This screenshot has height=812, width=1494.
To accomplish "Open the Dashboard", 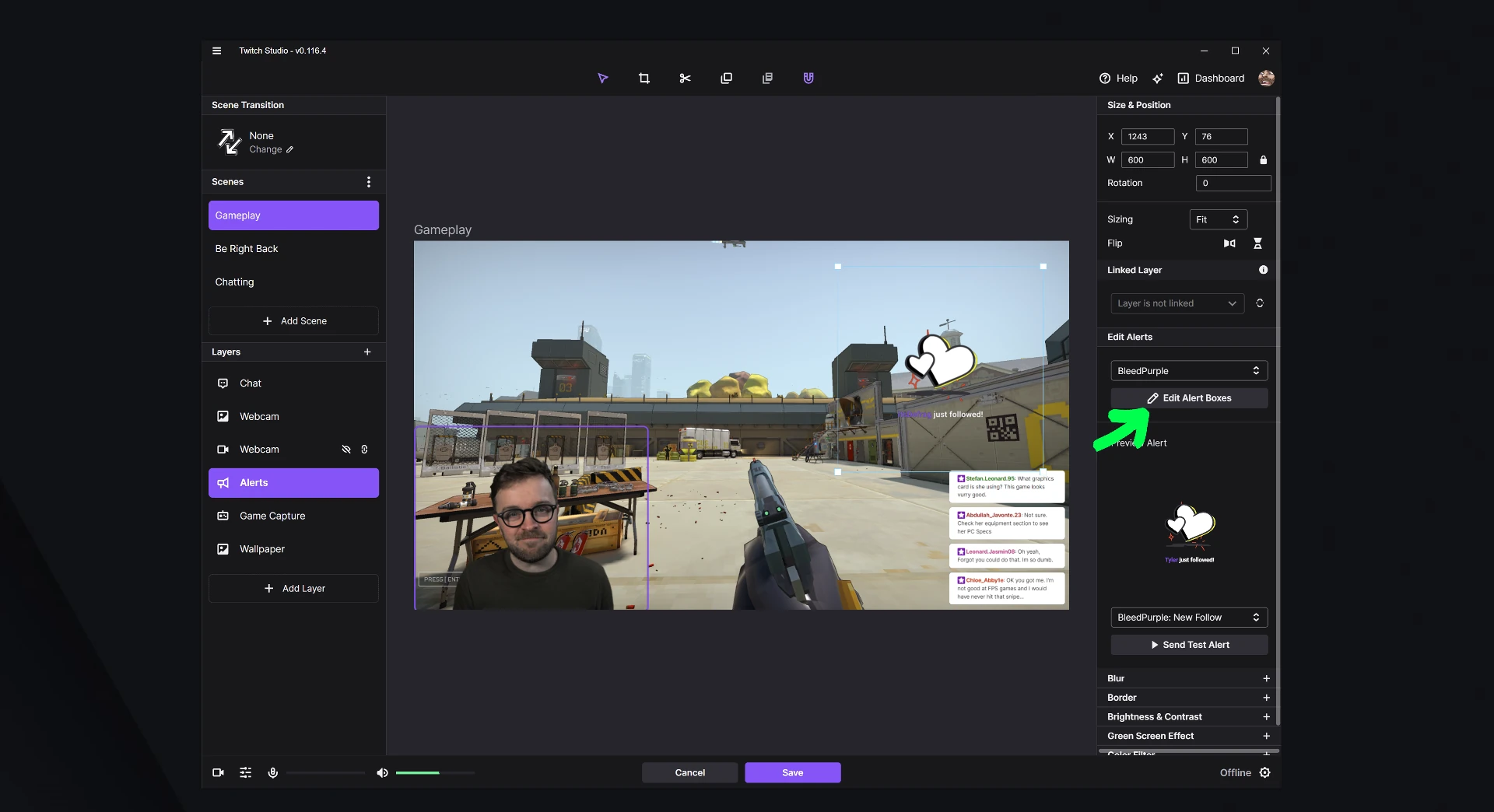I will [1211, 78].
